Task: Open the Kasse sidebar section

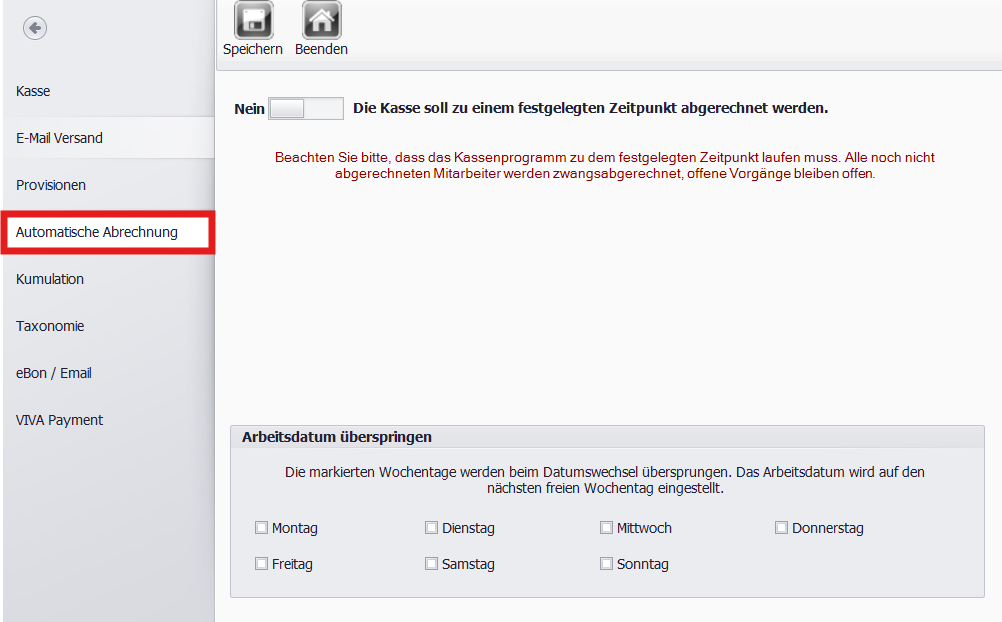Action: click(x=109, y=91)
